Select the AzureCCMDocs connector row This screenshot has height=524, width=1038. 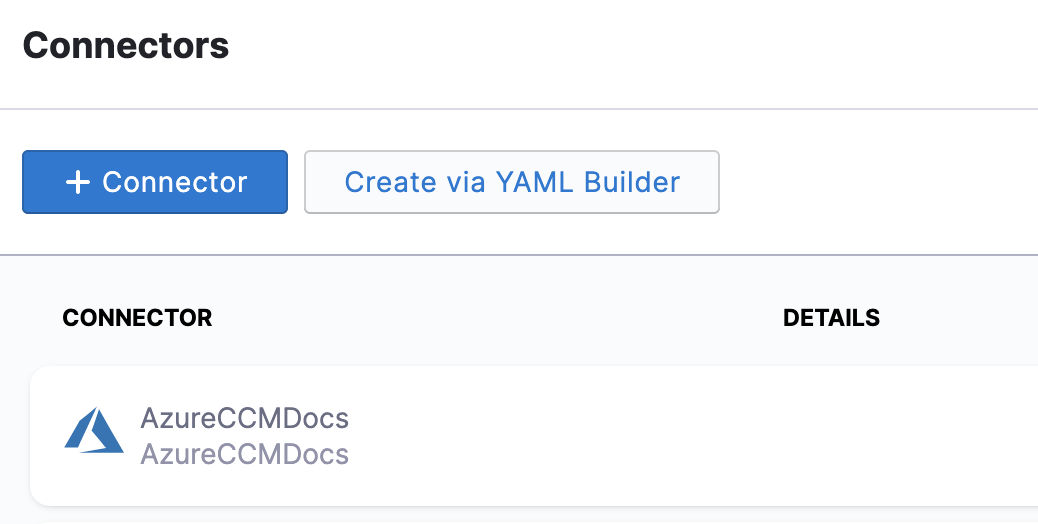[560, 436]
